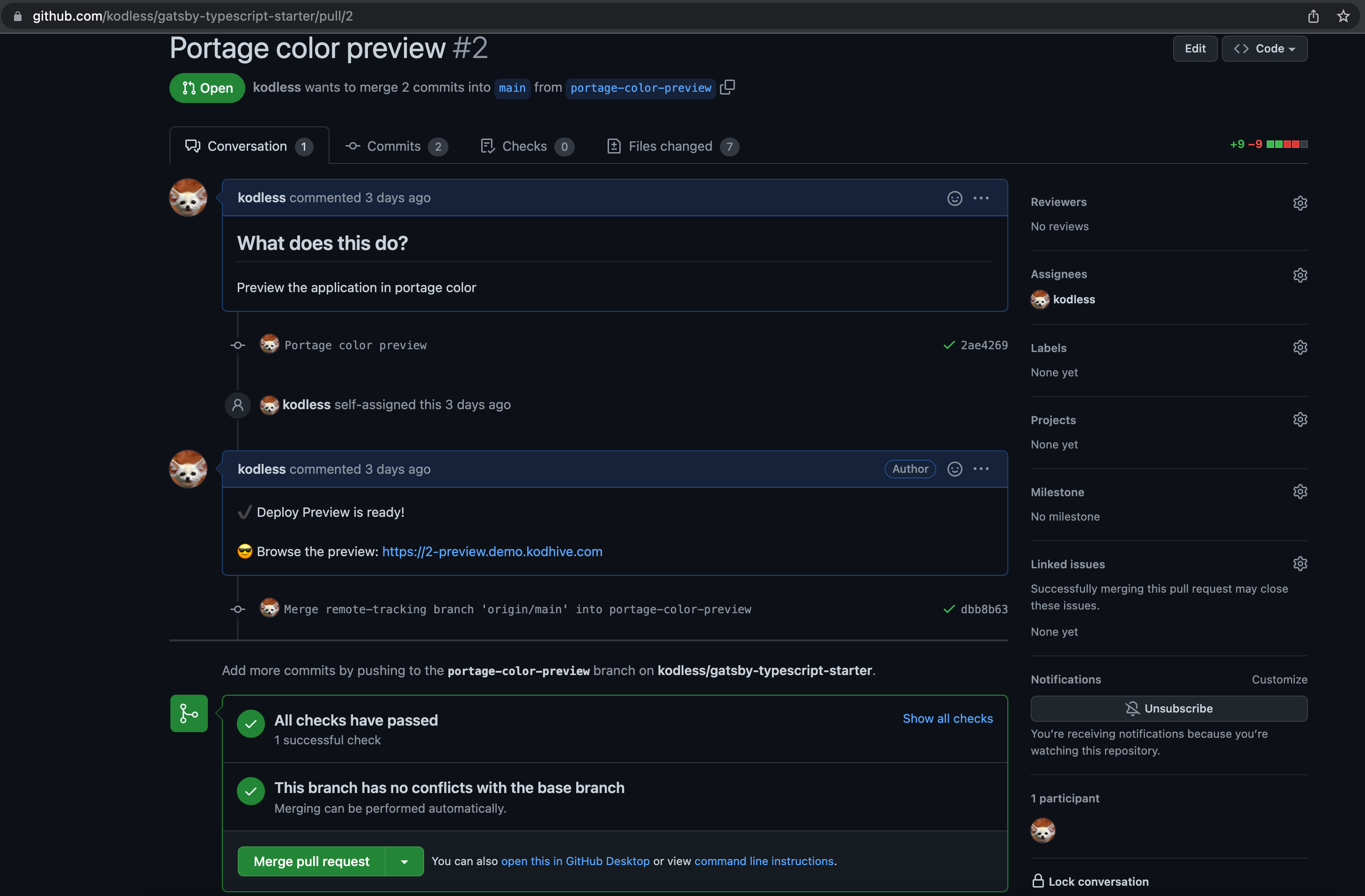Click +9 additions count

coord(1237,144)
